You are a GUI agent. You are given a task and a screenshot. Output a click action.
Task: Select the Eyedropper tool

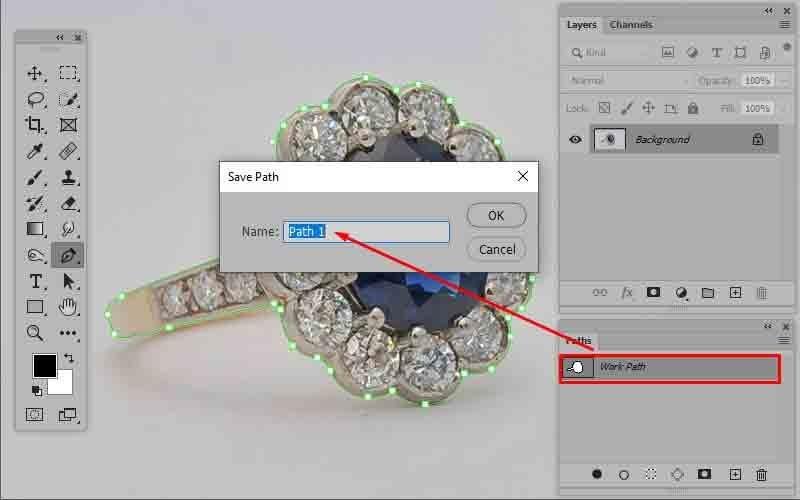[x=35, y=152]
